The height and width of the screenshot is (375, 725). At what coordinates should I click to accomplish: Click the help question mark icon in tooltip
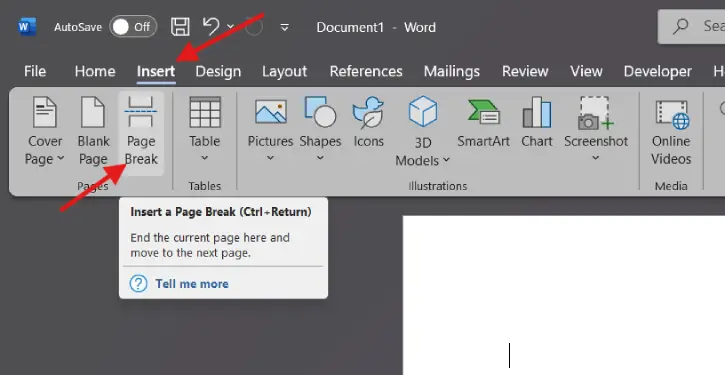pyautogui.click(x=138, y=283)
